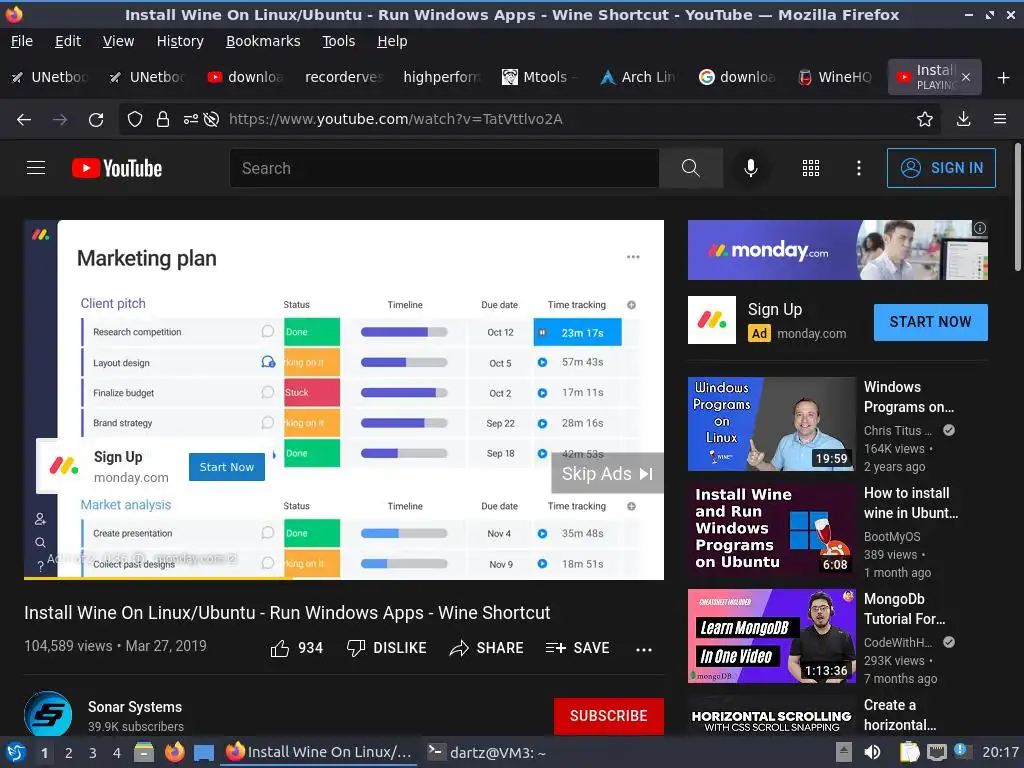
Task: Start voice search with the microphone icon
Action: click(751, 168)
